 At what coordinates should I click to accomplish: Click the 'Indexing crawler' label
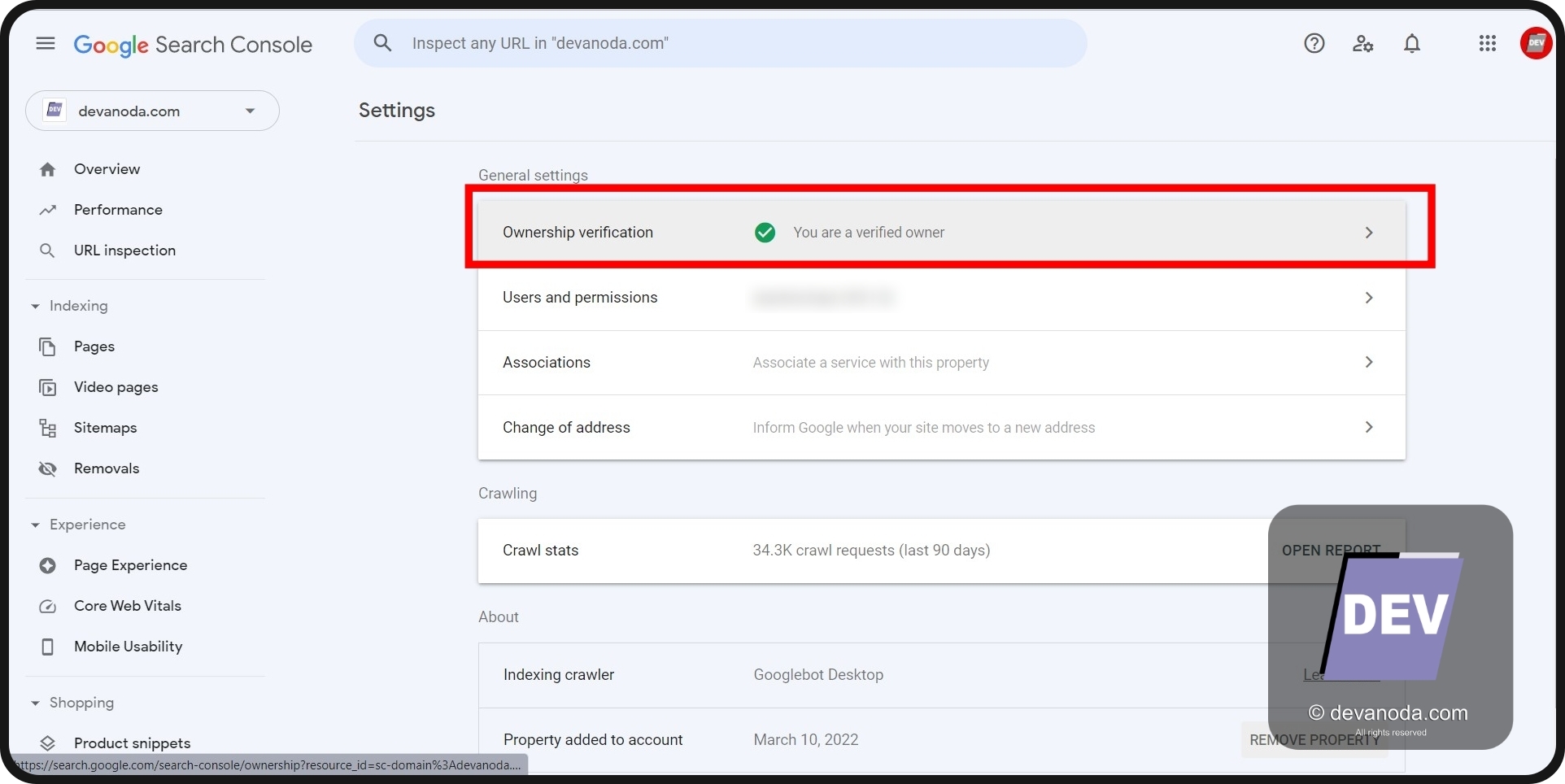click(559, 675)
